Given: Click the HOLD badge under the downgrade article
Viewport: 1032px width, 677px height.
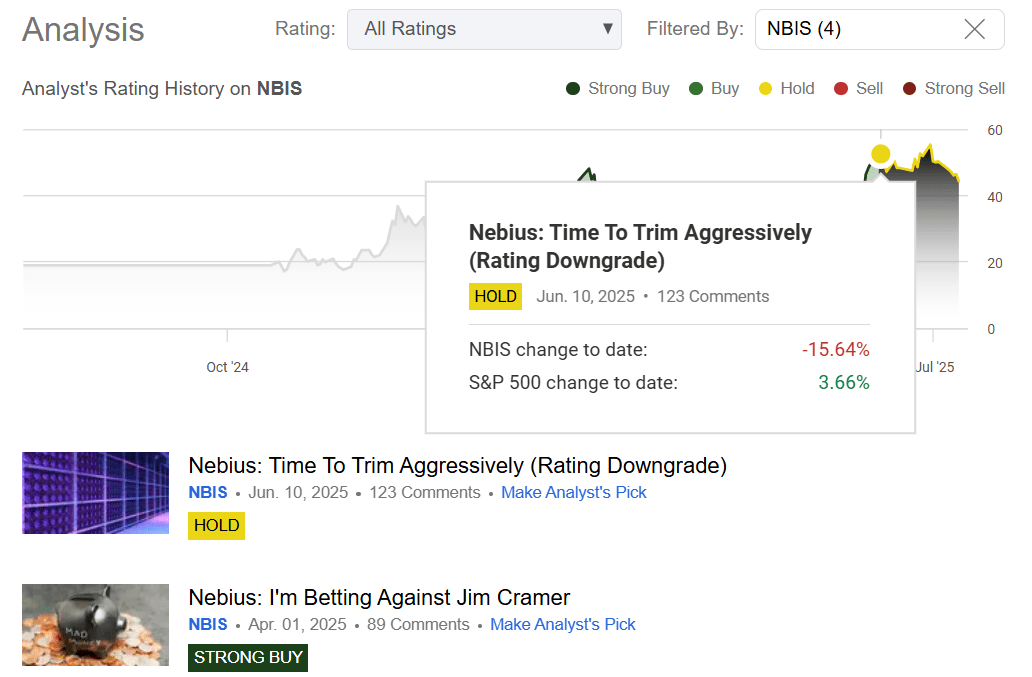Looking at the screenshot, I should (x=216, y=525).
